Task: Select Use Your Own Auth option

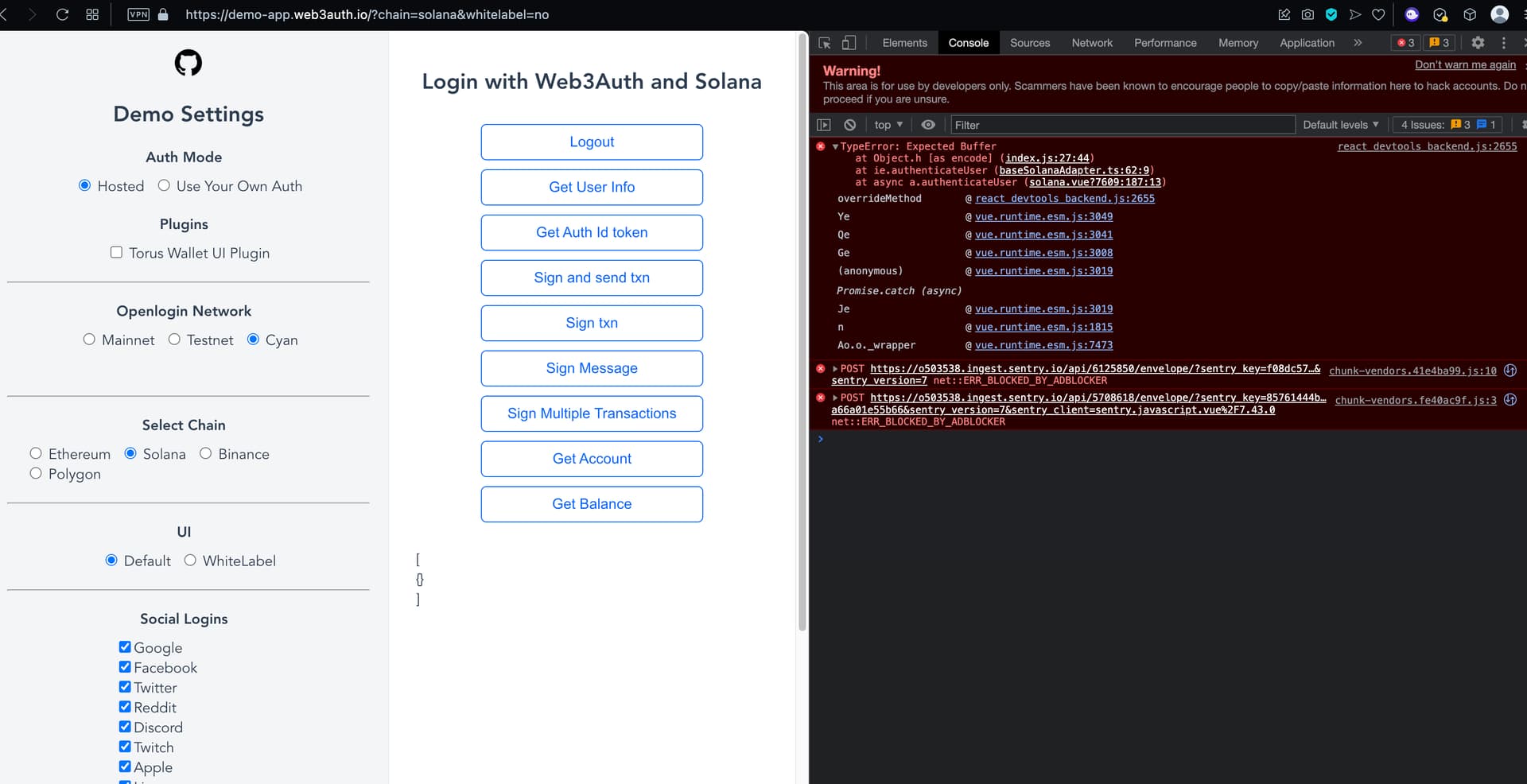Action: pos(164,185)
